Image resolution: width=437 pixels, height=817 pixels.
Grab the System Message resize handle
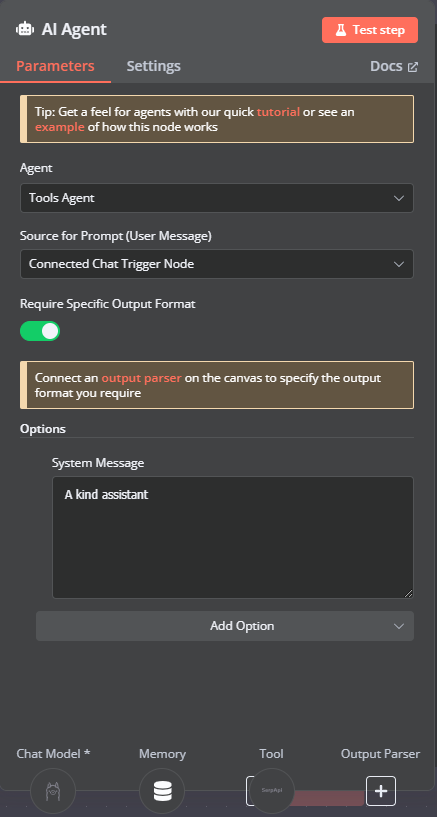408,593
